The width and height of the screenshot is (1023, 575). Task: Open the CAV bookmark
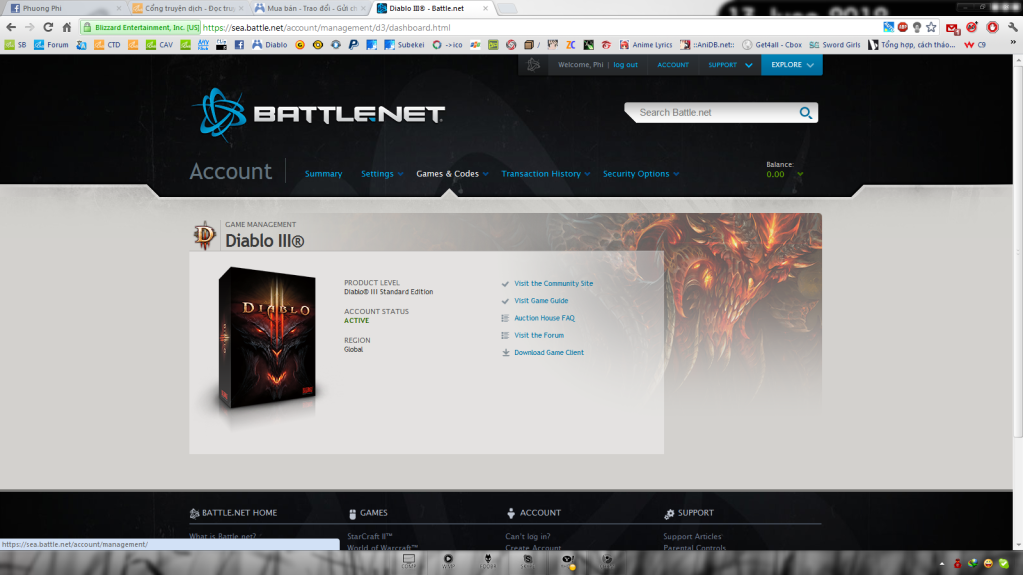[x=159, y=45]
